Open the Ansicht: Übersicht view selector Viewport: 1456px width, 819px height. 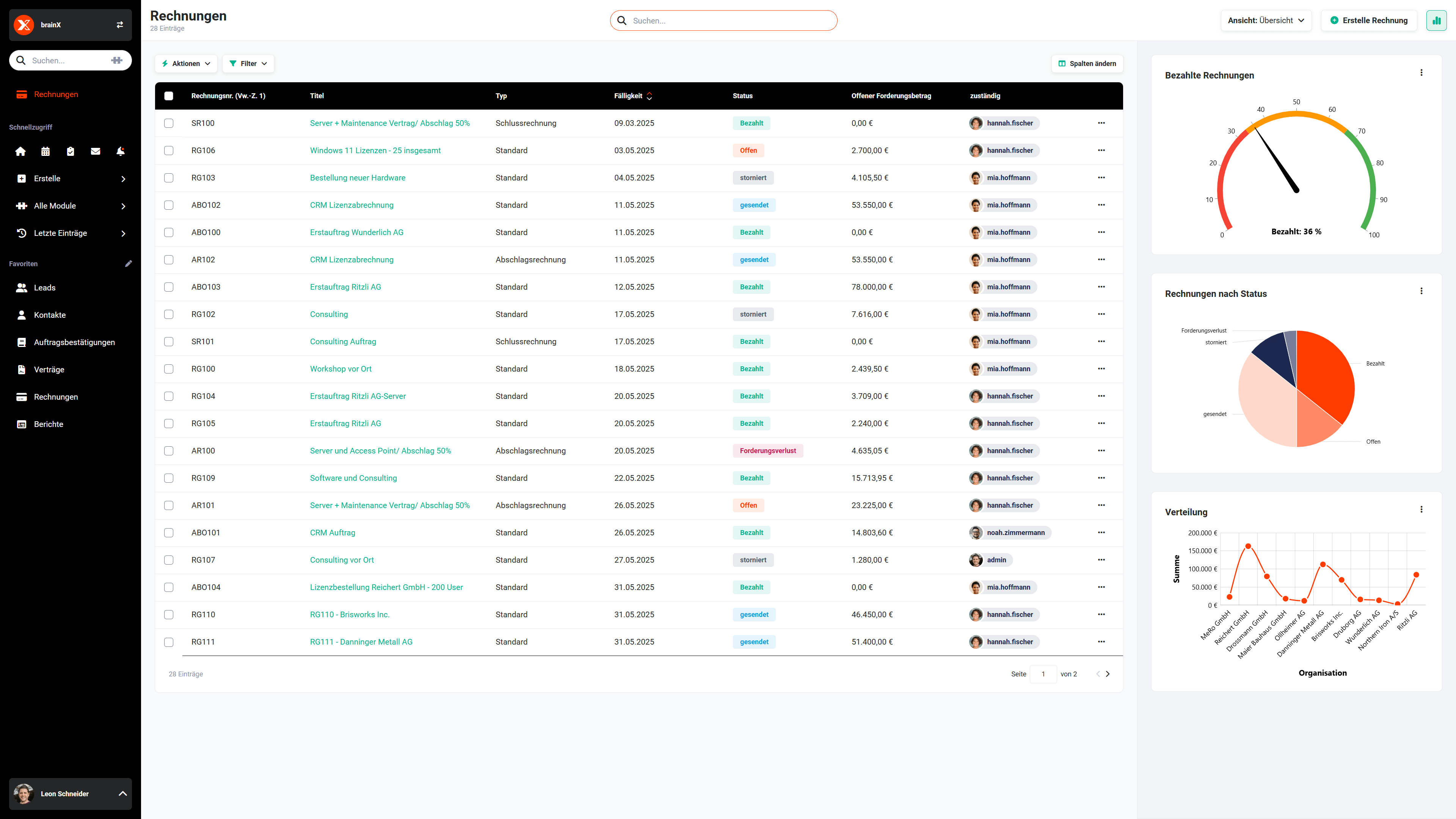1266,20
